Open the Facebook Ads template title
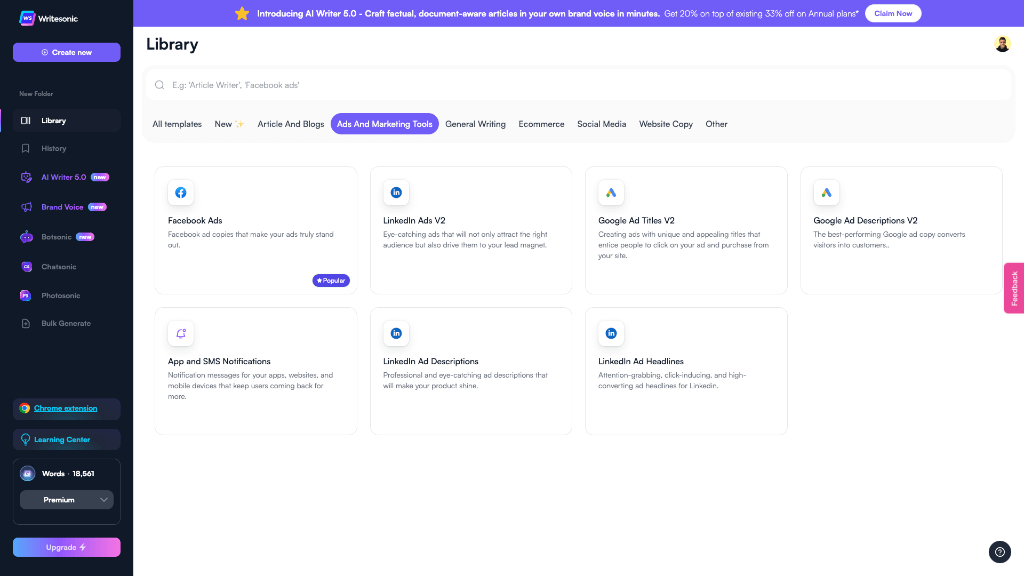The image size is (1024, 576). [x=195, y=221]
